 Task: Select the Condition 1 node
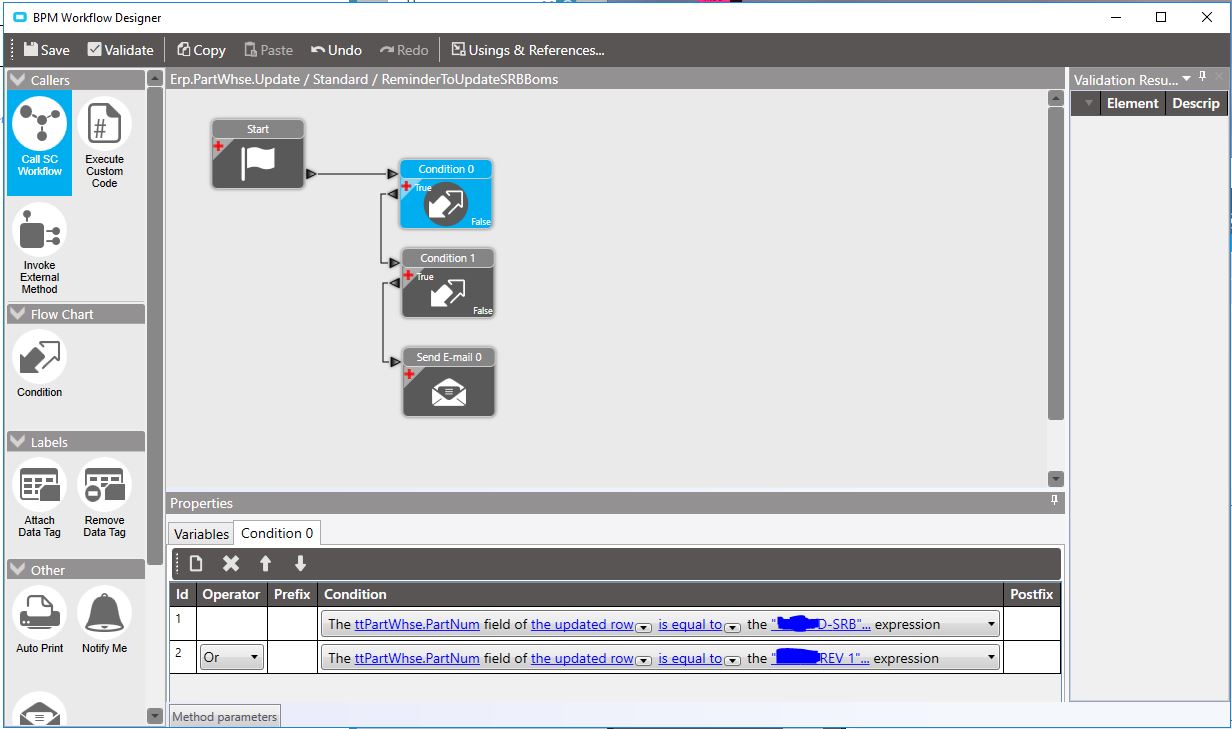pyautogui.click(x=448, y=283)
